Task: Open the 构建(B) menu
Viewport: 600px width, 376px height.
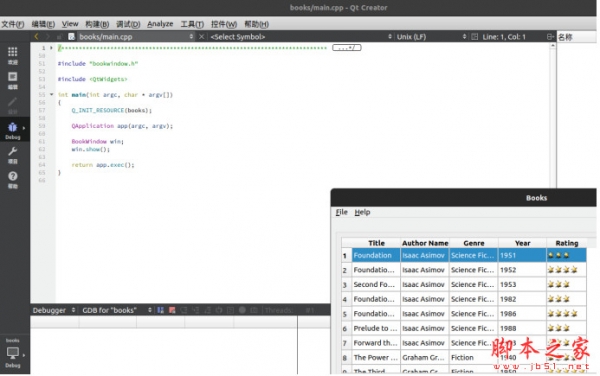Action: [x=97, y=24]
